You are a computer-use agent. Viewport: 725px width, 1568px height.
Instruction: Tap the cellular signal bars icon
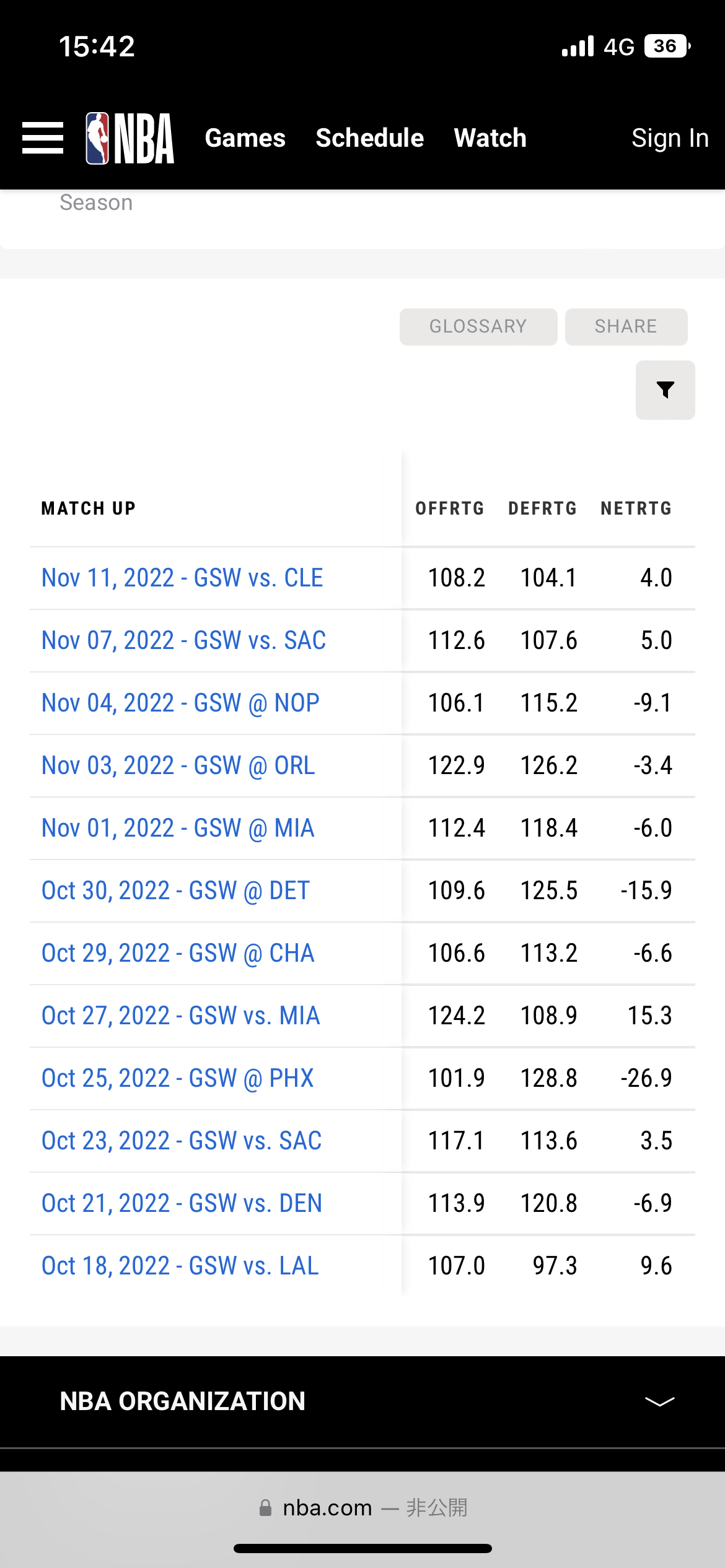coord(578,46)
